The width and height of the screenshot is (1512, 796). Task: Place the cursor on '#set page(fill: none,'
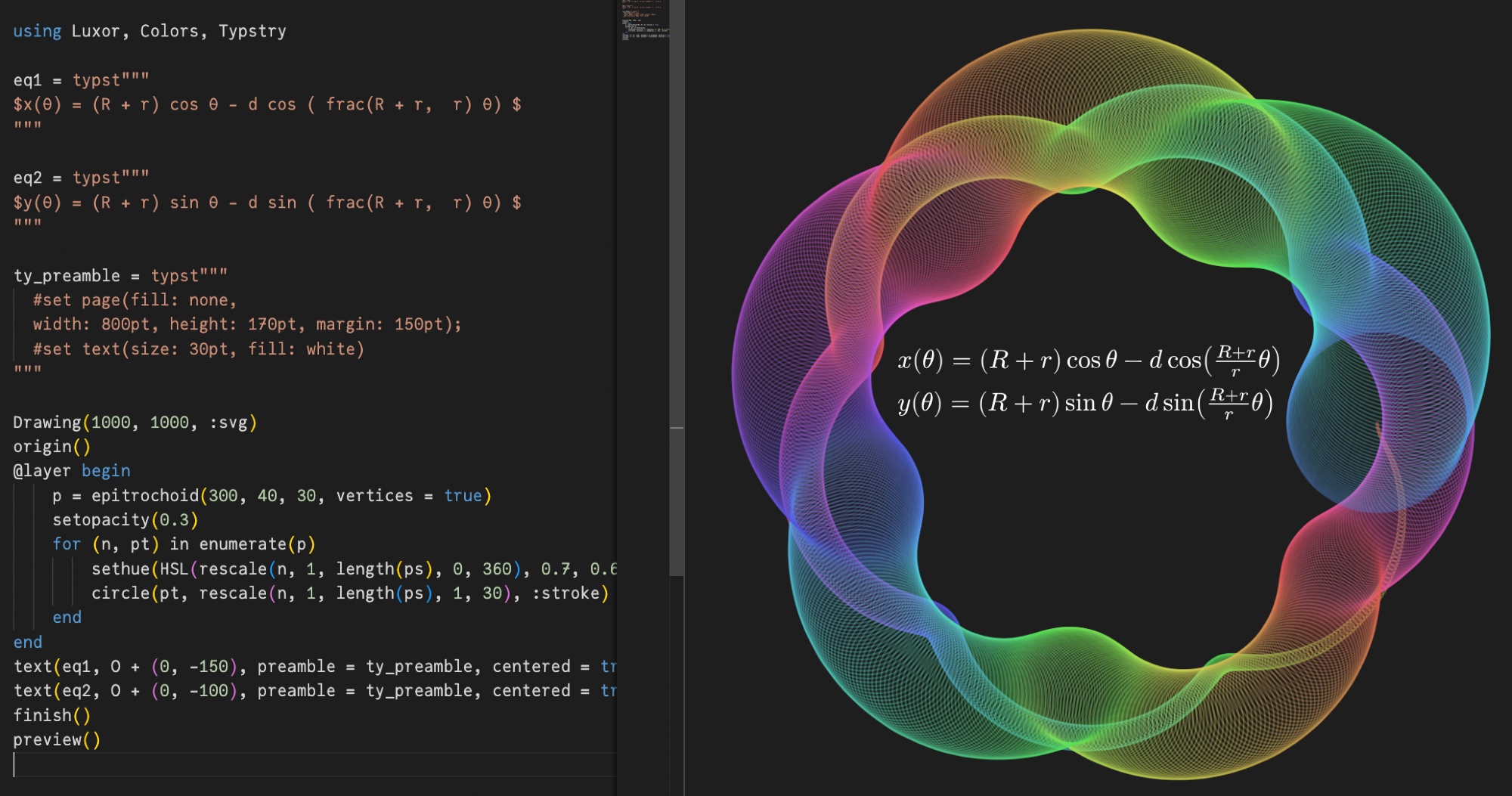coord(135,300)
